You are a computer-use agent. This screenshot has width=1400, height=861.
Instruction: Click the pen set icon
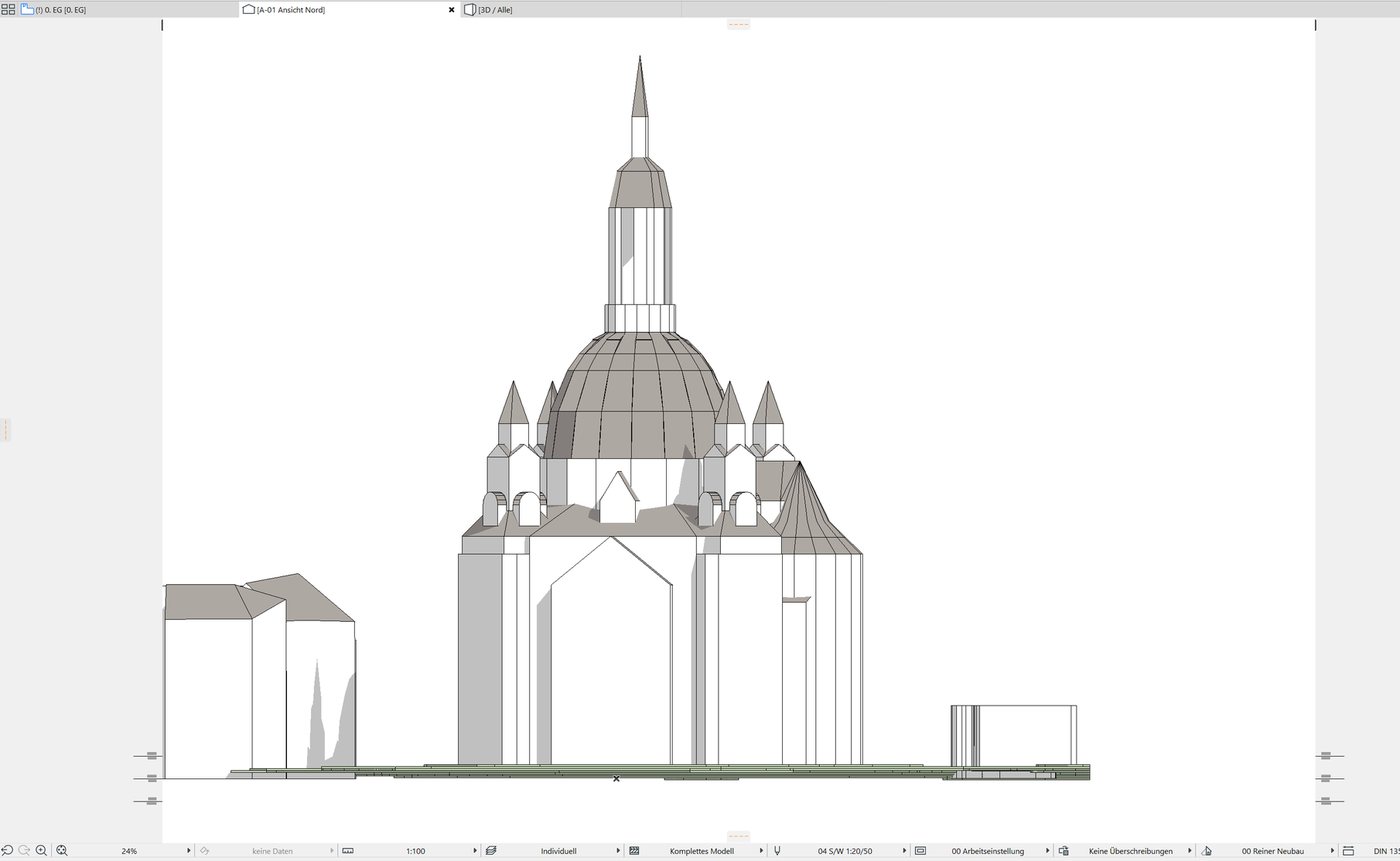click(x=777, y=851)
